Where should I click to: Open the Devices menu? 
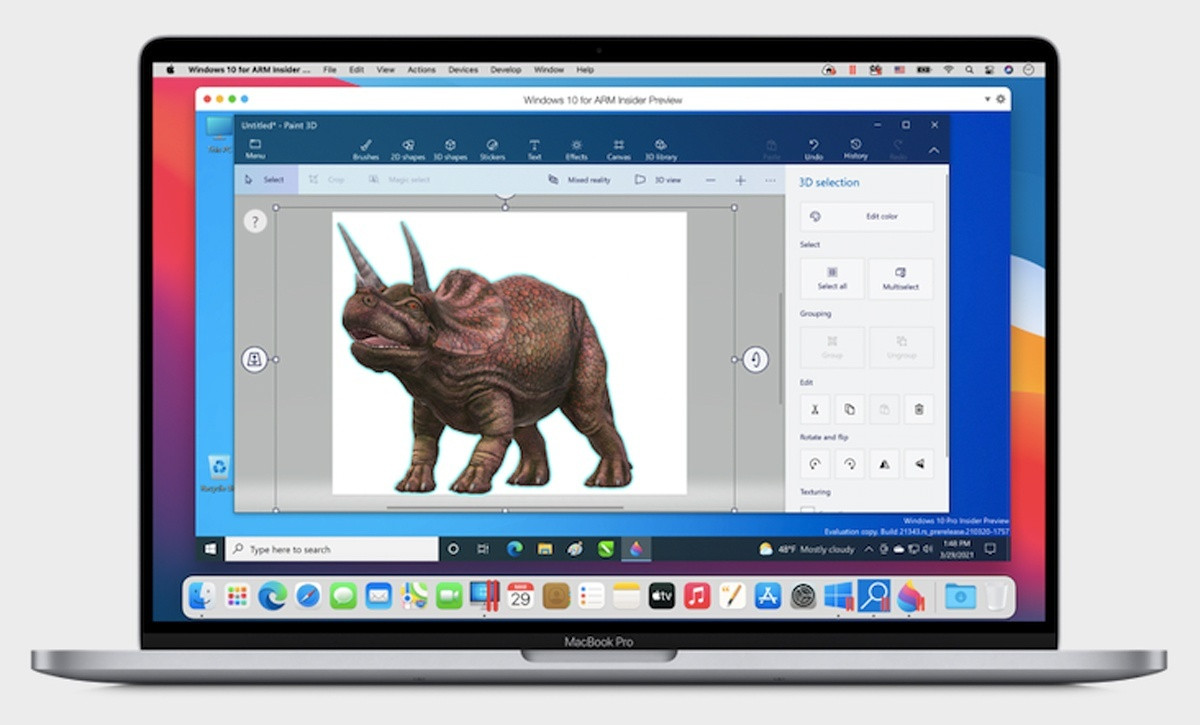point(463,70)
